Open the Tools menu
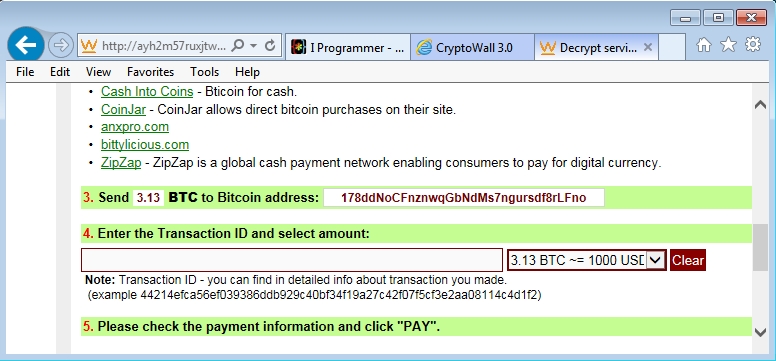Screen dimensions: 776x361 tap(204, 72)
